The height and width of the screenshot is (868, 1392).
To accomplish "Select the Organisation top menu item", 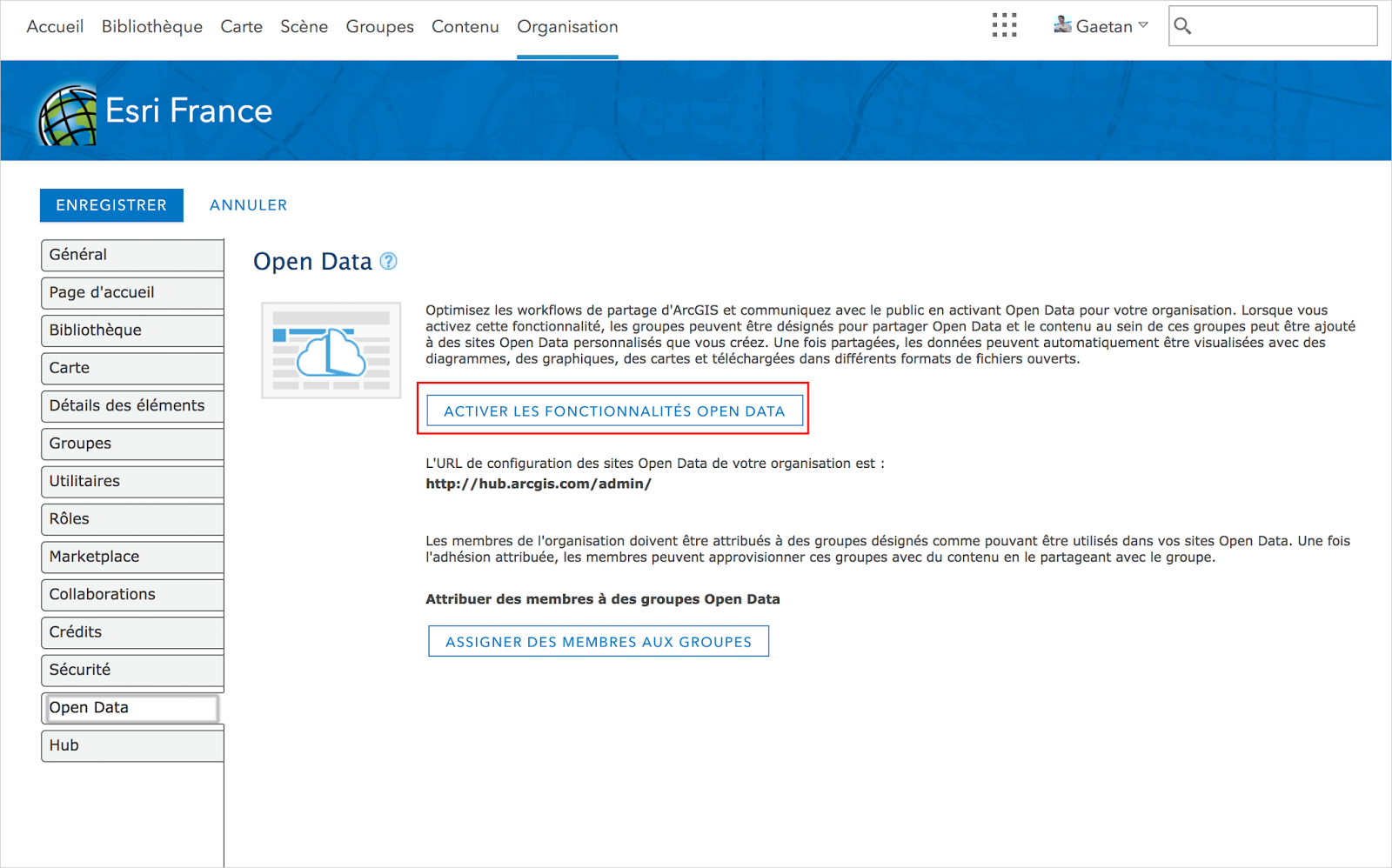I will 567,26.
